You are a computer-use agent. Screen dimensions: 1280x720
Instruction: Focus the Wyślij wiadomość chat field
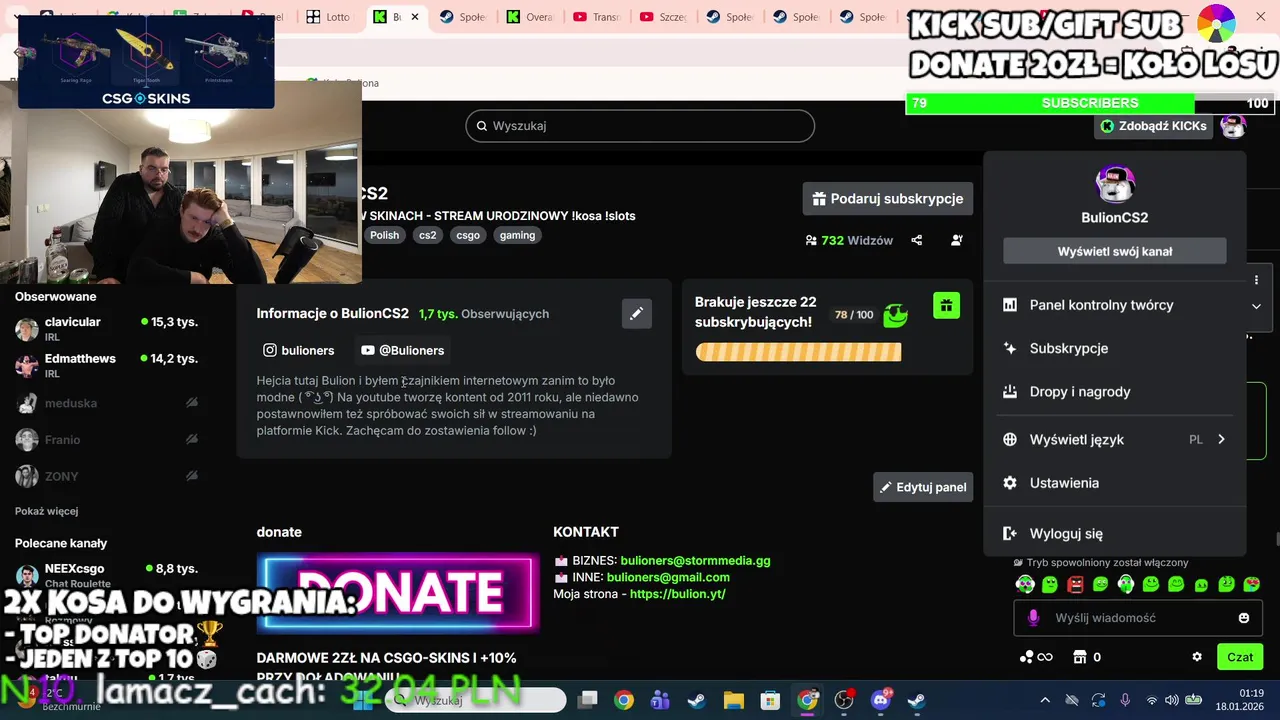point(1138,618)
